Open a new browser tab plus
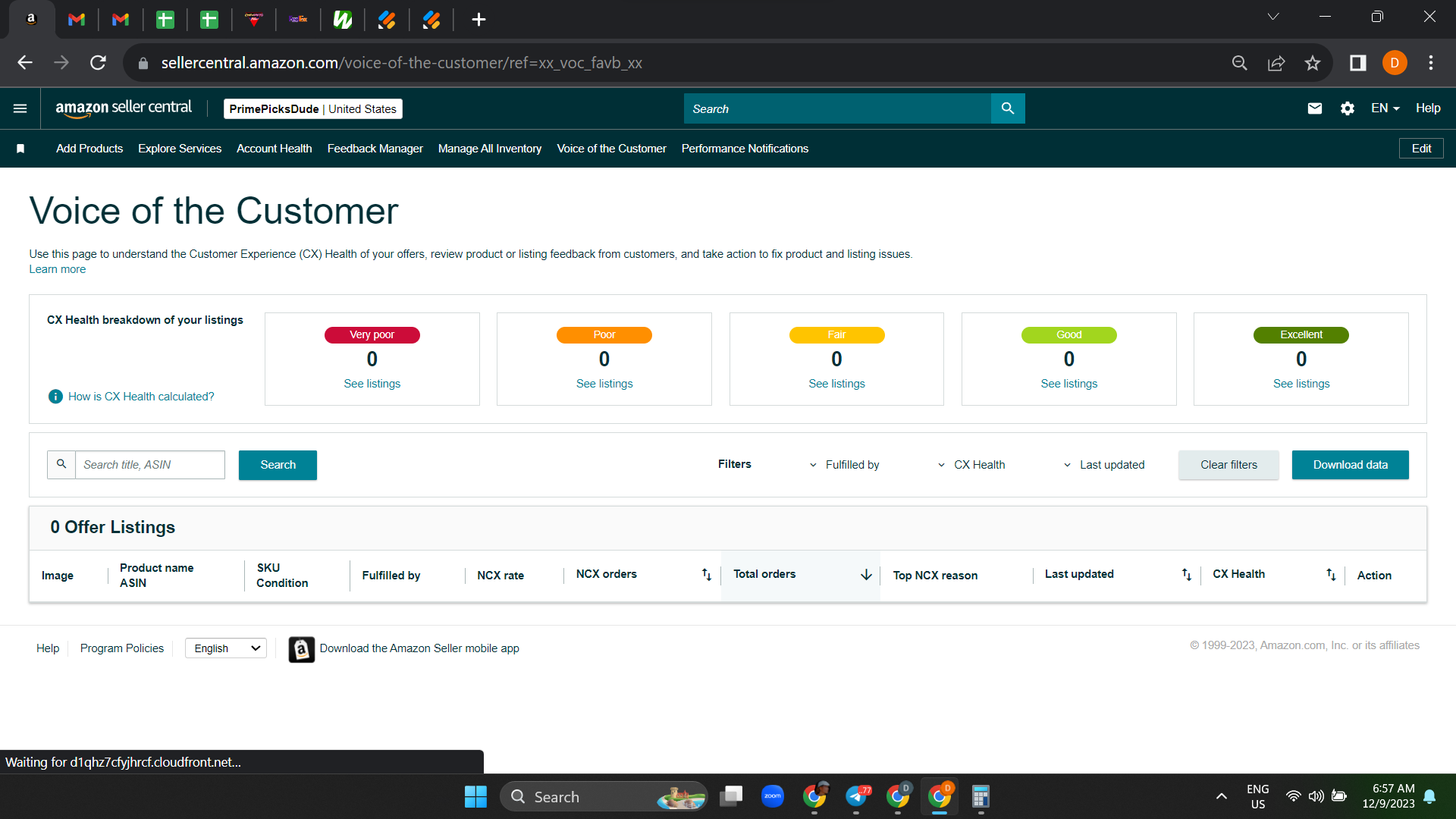 [x=479, y=20]
